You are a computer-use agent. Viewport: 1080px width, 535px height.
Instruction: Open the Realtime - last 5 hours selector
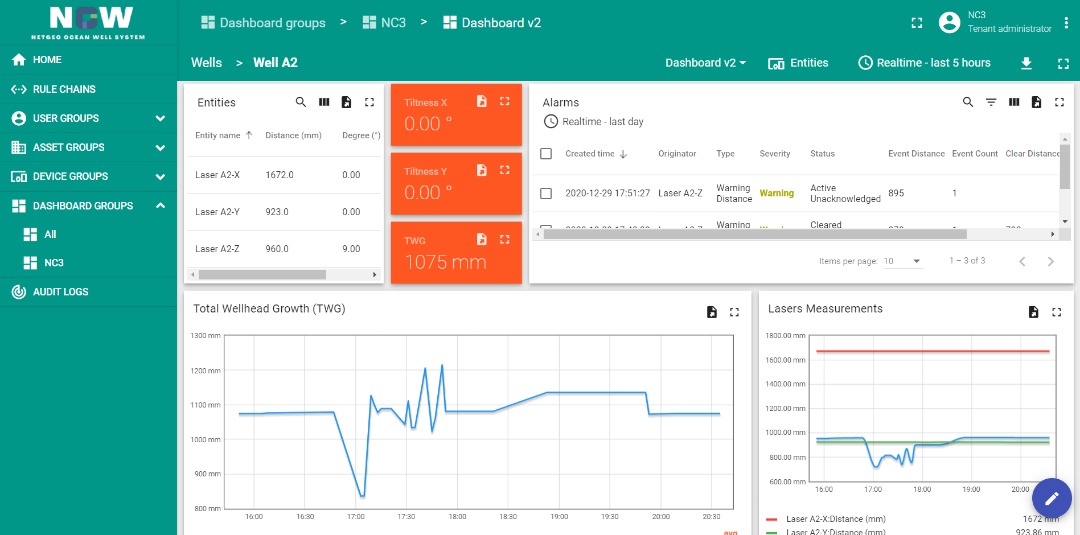[924, 63]
